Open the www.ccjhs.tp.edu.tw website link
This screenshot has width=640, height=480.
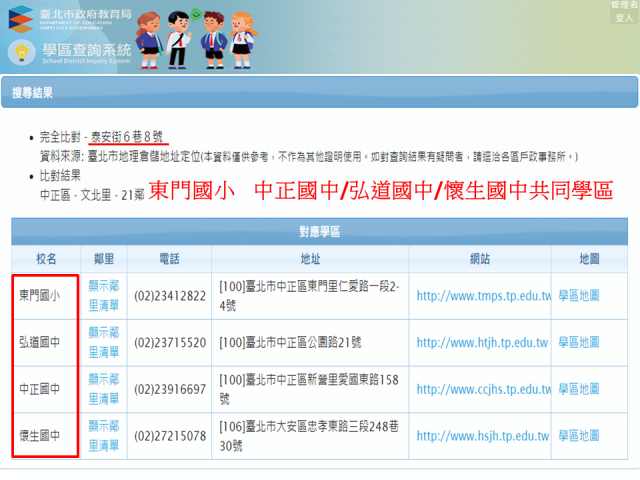pyautogui.click(x=483, y=389)
